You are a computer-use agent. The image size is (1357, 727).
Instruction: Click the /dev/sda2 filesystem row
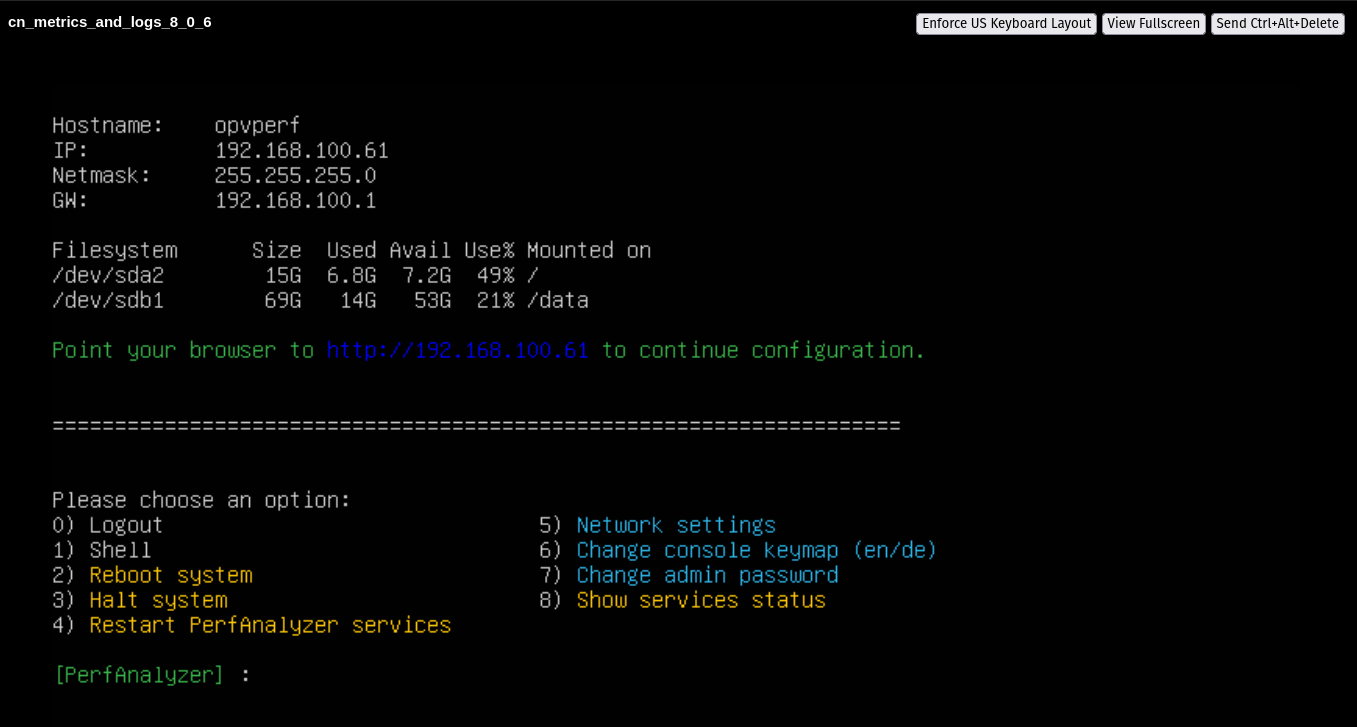[295, 275]
